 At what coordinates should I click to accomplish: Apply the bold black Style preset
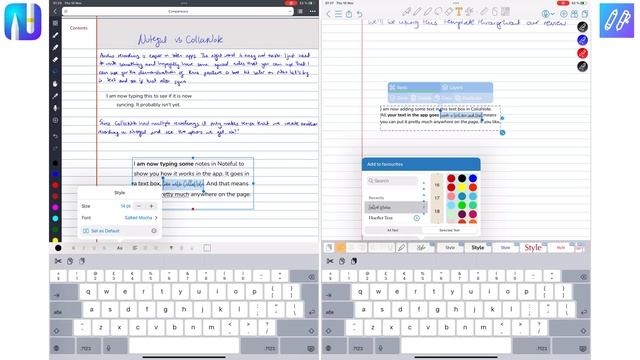coord(478,248)
